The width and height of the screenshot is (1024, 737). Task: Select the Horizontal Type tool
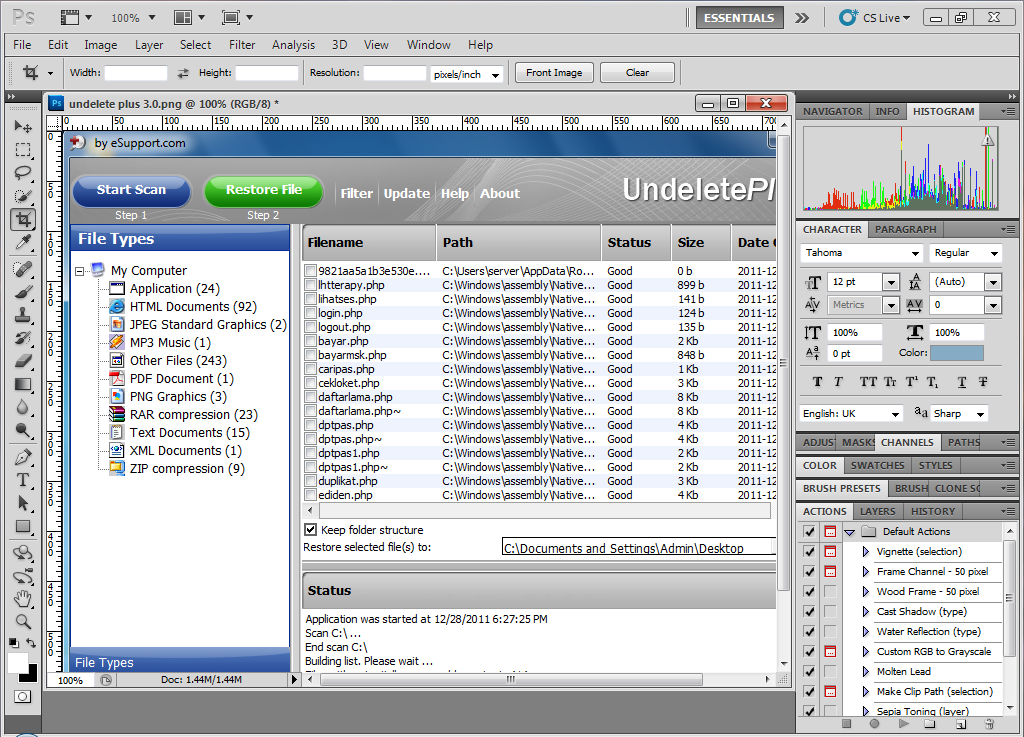click(x=23, y=480)
